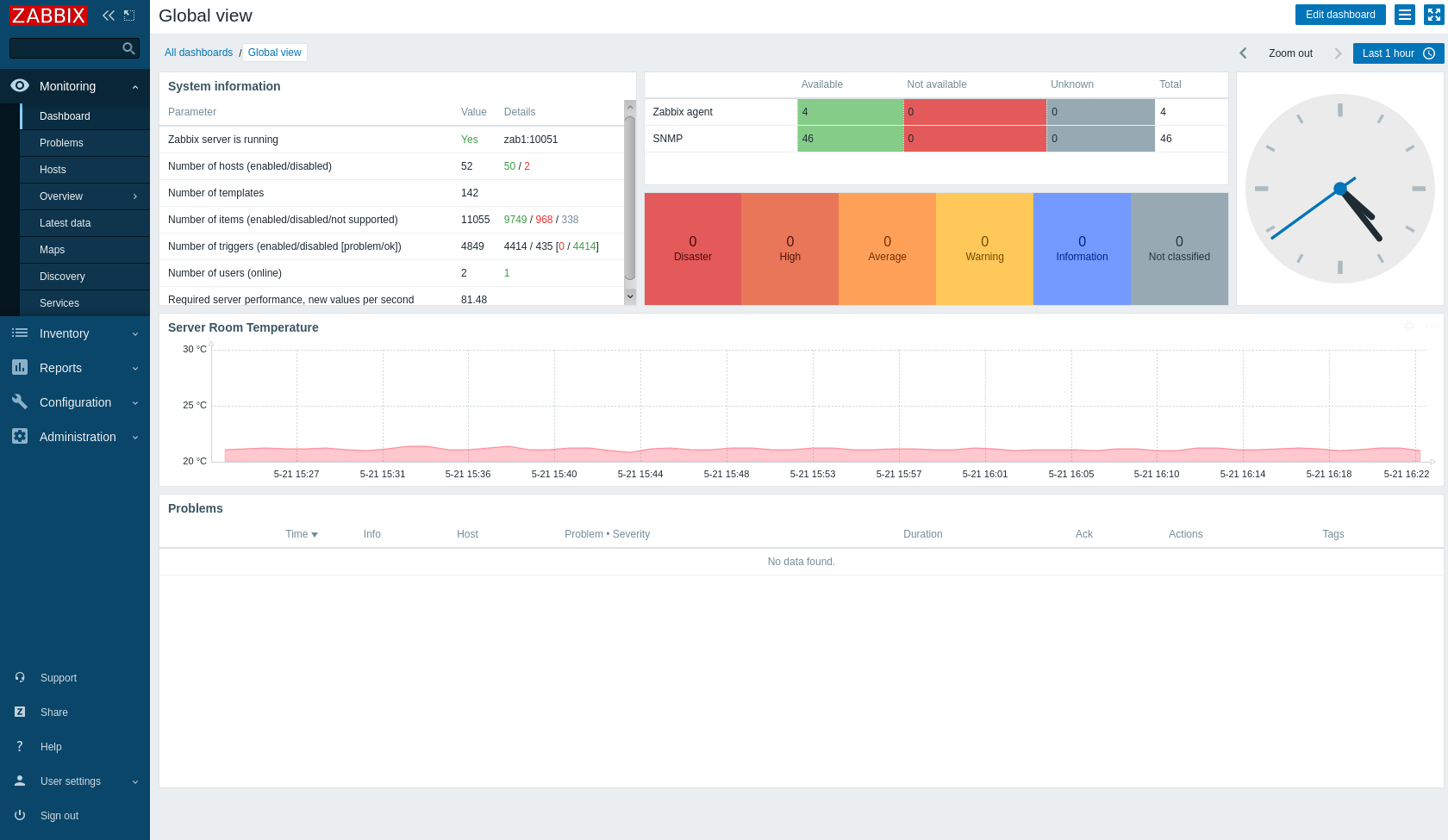The height and width of the screenshot is (840, 1448).
Task: Click the System information scrollbar thumb
Action: click(630, 198)
